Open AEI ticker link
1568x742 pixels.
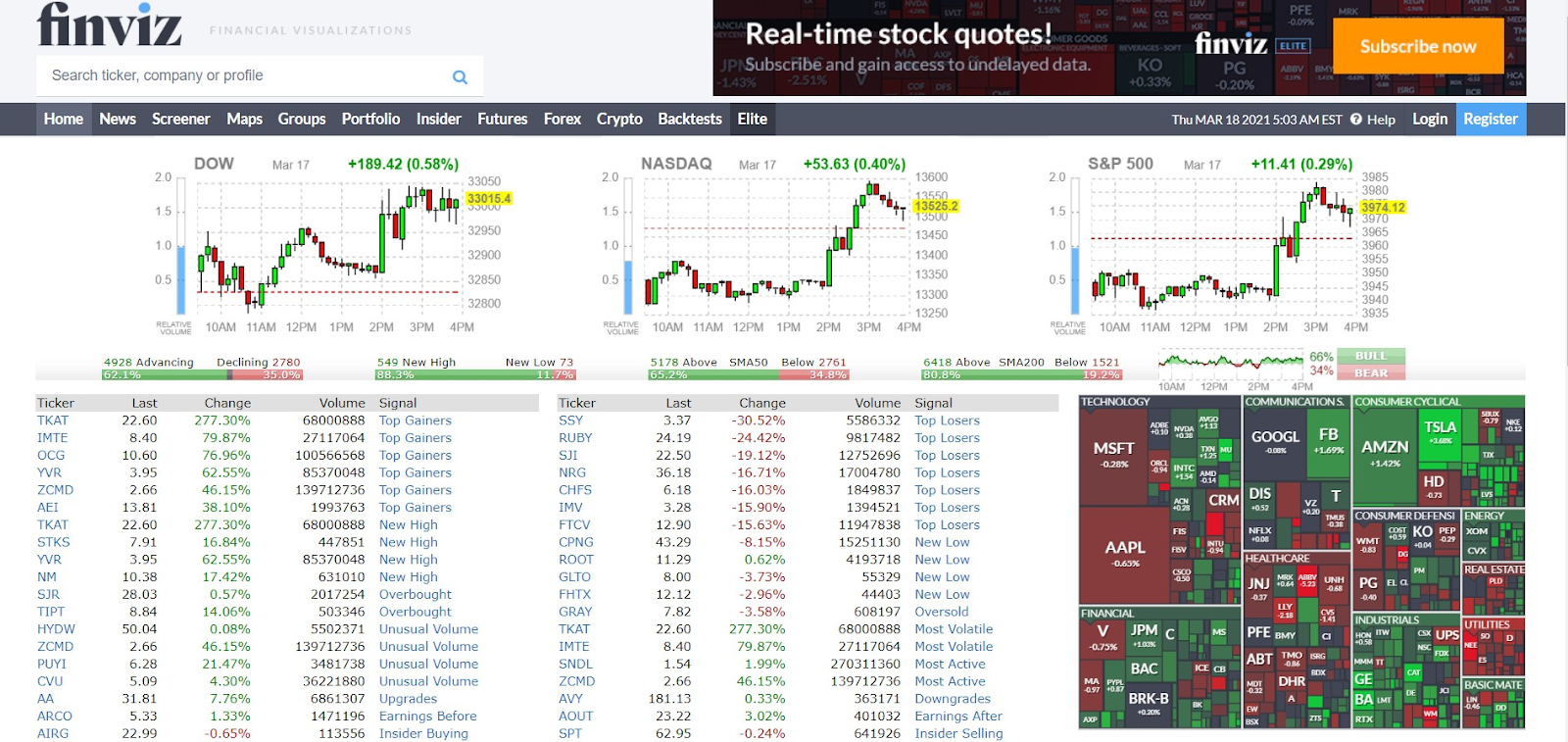tap(48, 508)
